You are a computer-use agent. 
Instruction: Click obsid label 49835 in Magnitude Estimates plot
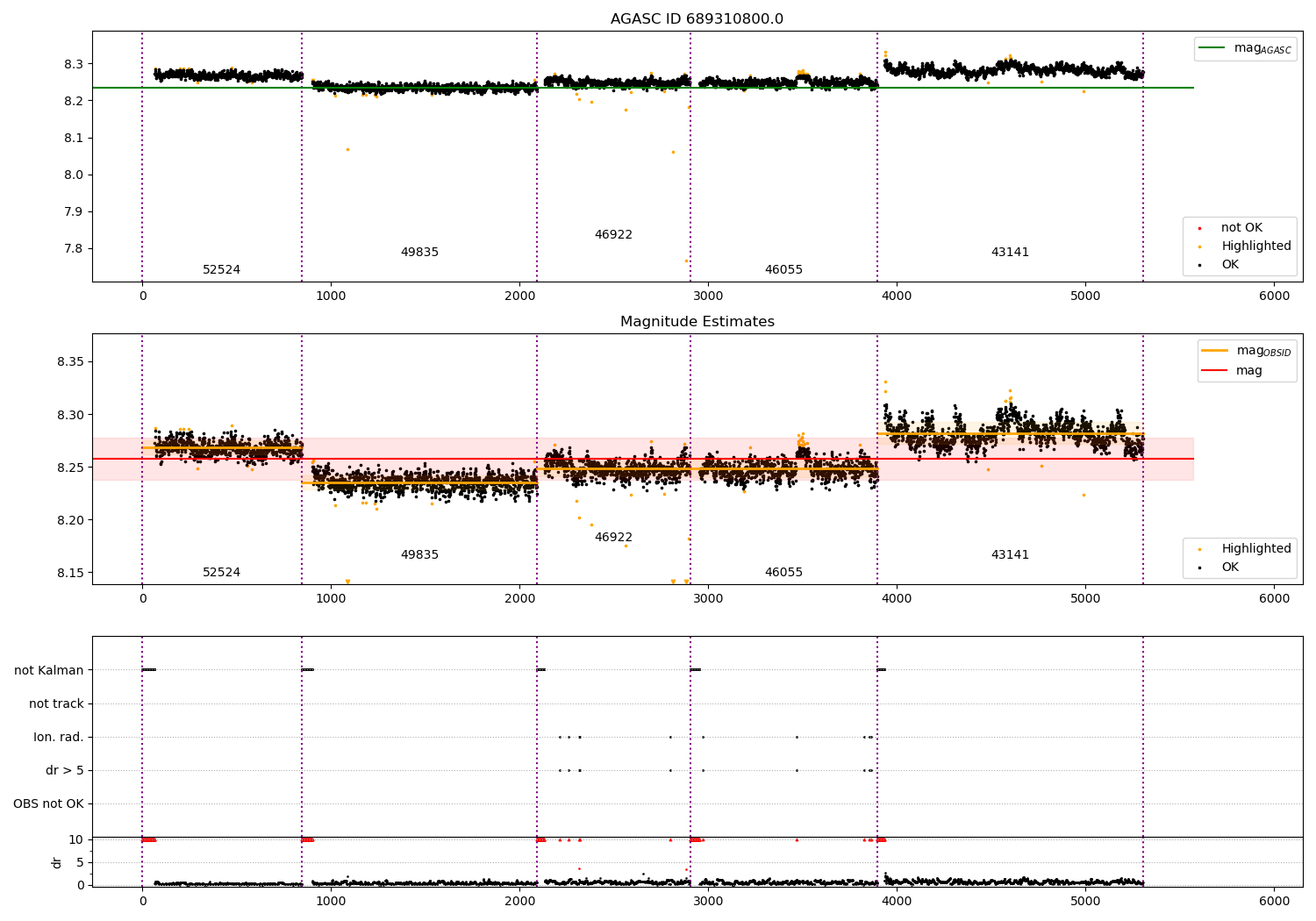coord(419,555)
